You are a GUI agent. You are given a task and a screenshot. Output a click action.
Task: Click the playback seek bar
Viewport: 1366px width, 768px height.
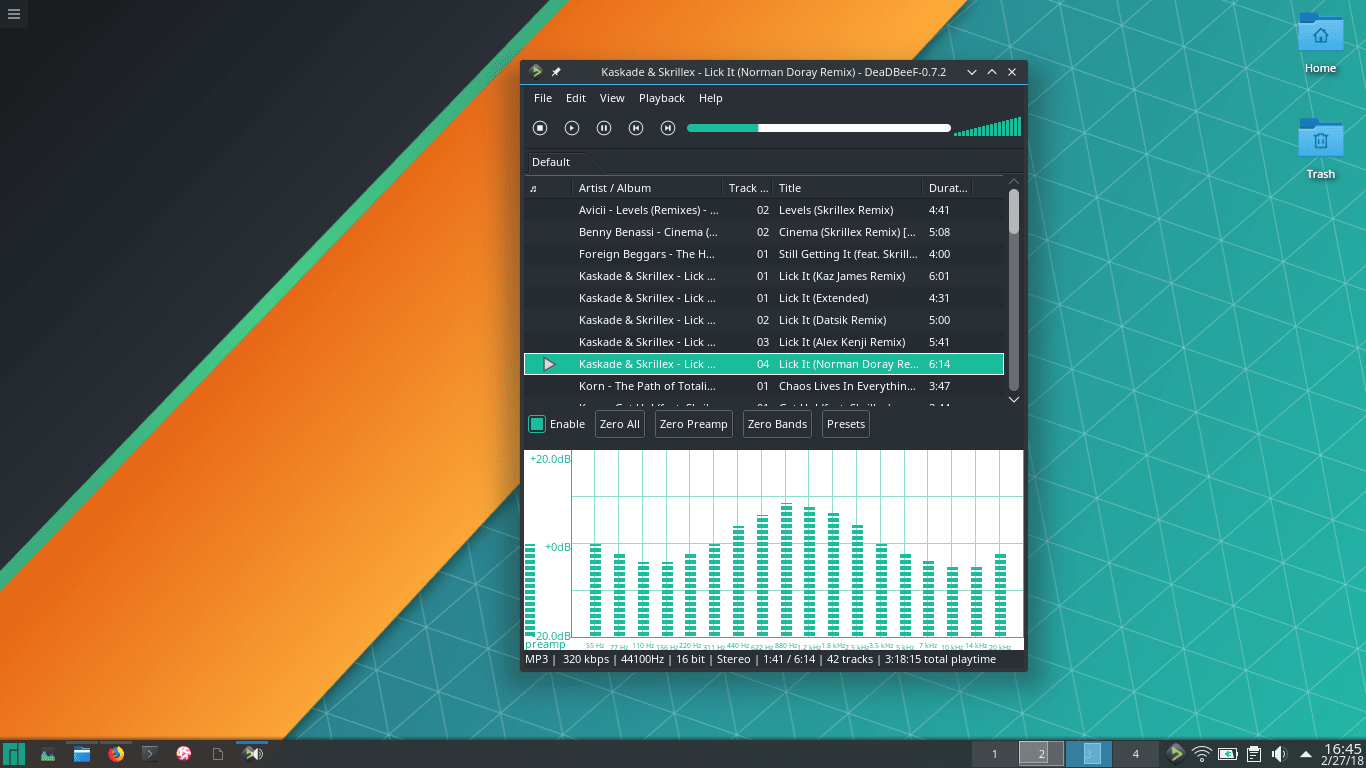[819, 128]
